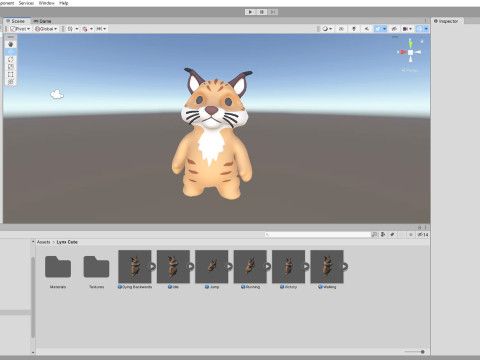Click the cloud object in the sky
480x360 pixels.
click(x=57, y=94)
